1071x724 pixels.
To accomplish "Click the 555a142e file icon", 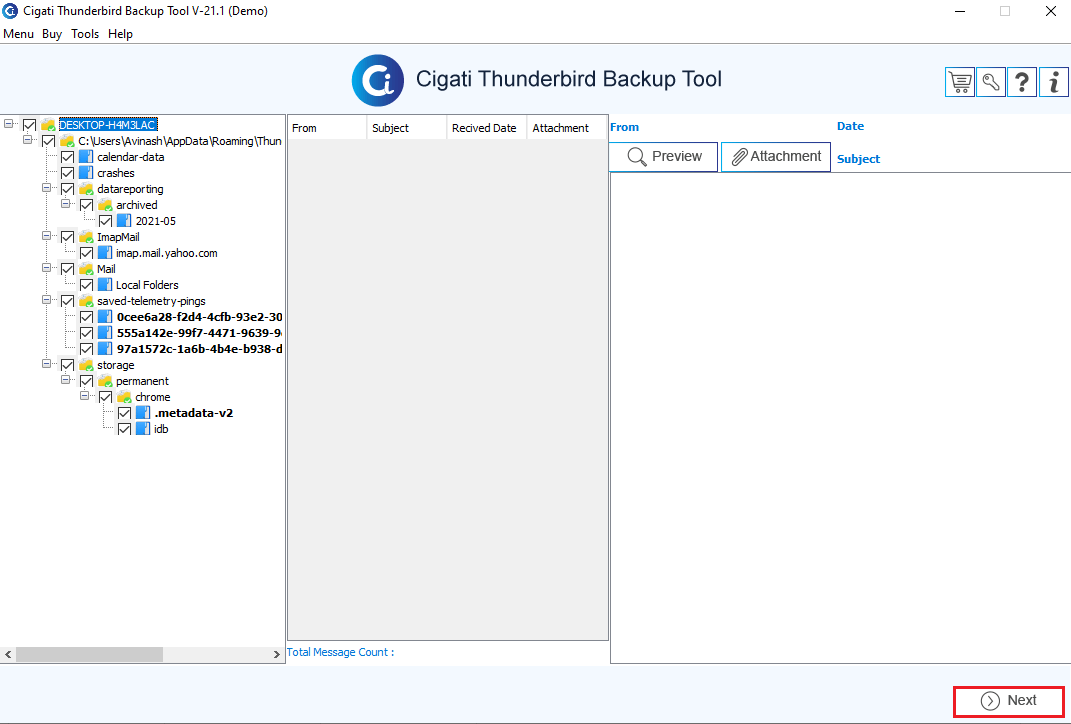I will point(105,333).
